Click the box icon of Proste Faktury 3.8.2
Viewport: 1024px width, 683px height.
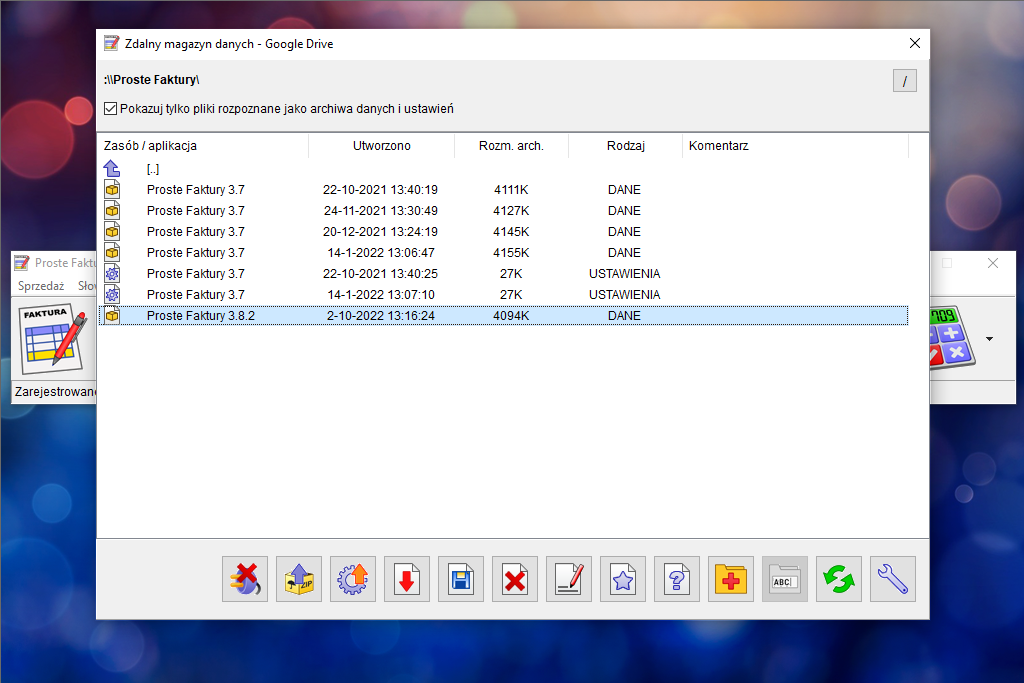(112, 315)
